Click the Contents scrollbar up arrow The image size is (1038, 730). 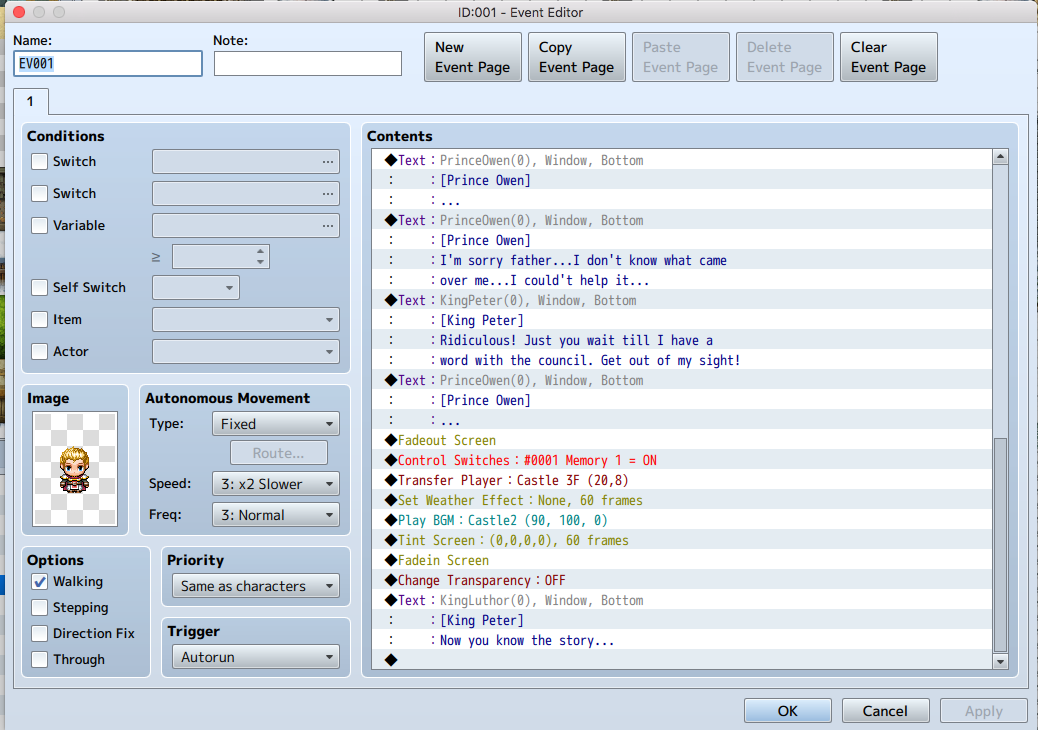pos(1000,157)
